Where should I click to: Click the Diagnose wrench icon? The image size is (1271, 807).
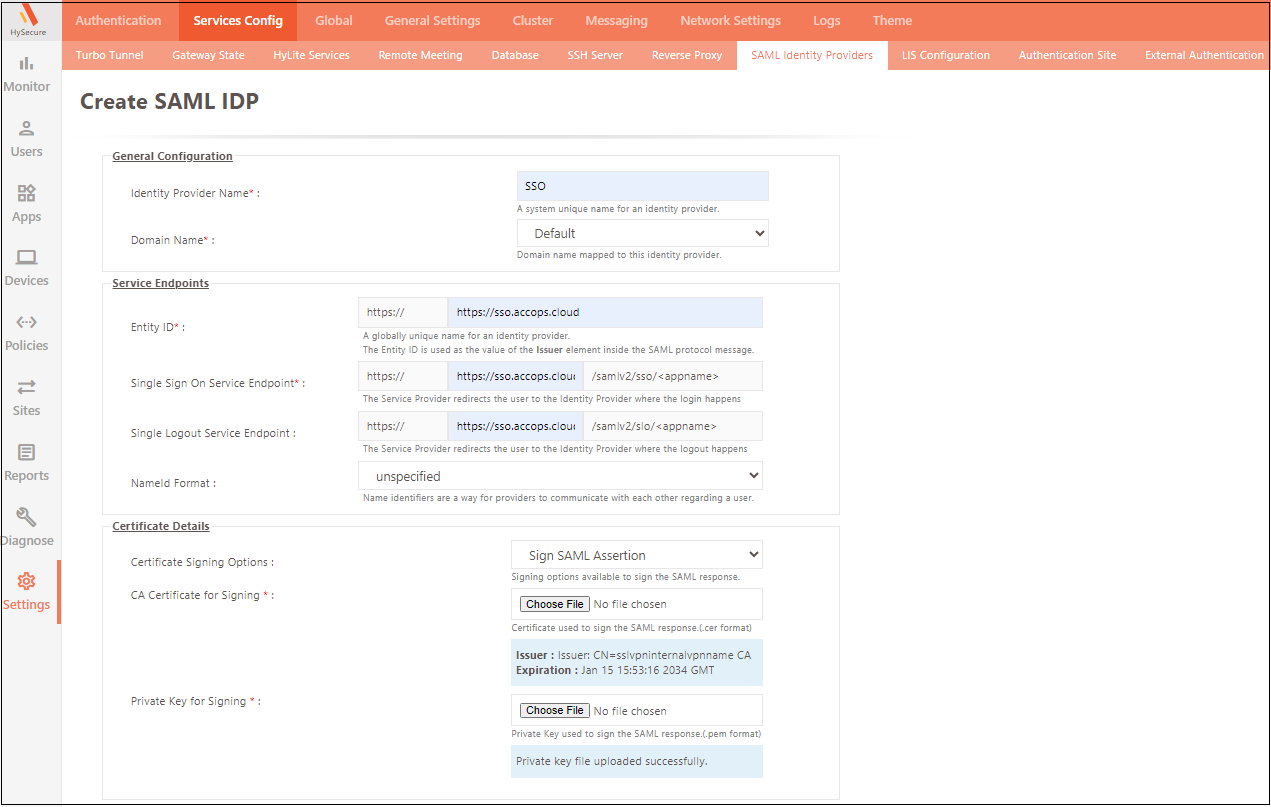(27, 518)
